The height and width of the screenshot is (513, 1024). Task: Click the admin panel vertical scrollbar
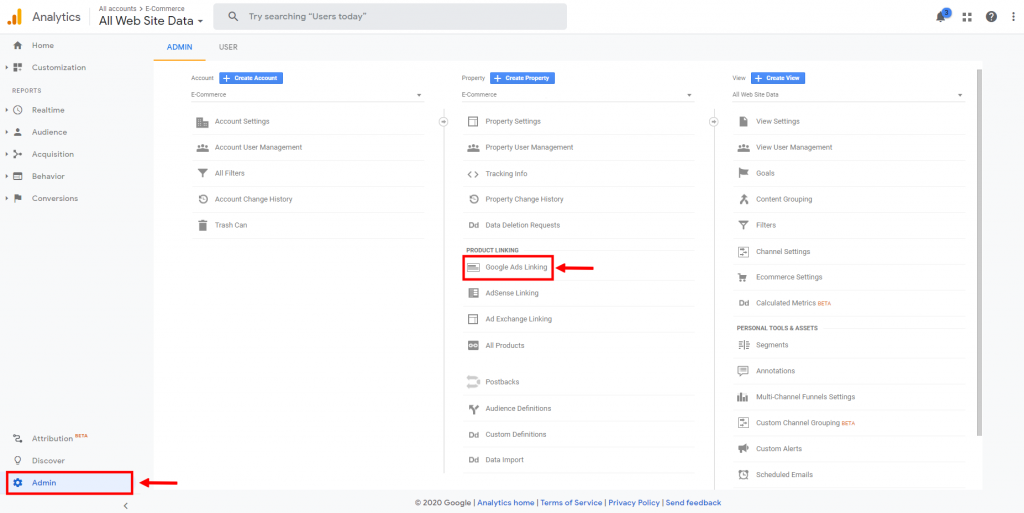point(979,251)
